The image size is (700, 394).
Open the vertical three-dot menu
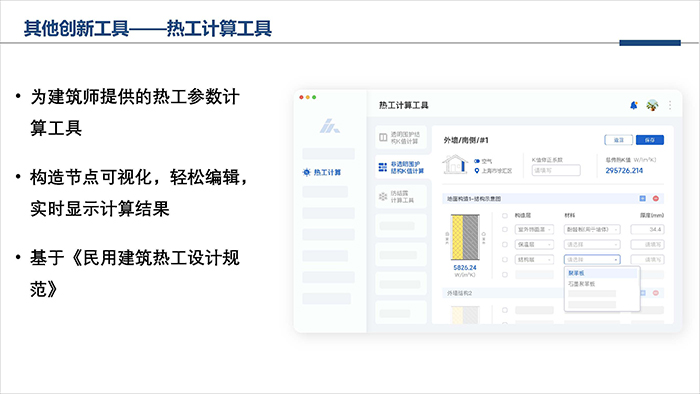click(670, 105)
